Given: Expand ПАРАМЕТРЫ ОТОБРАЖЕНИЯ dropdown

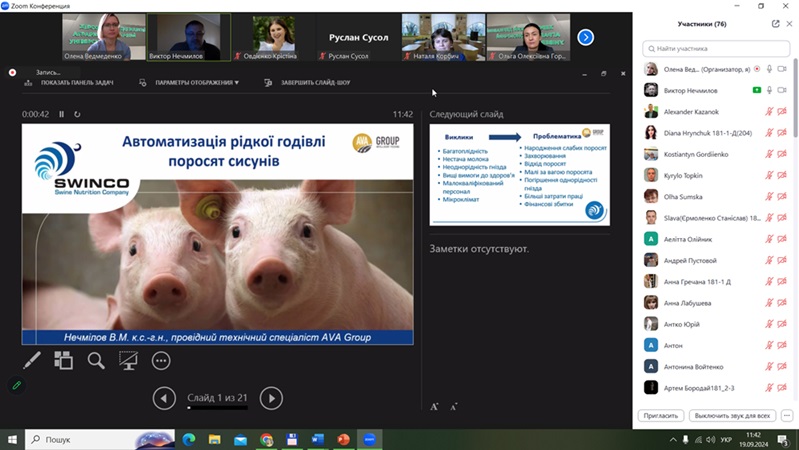Looking at the screenshot, I should [x=197, y=83].
